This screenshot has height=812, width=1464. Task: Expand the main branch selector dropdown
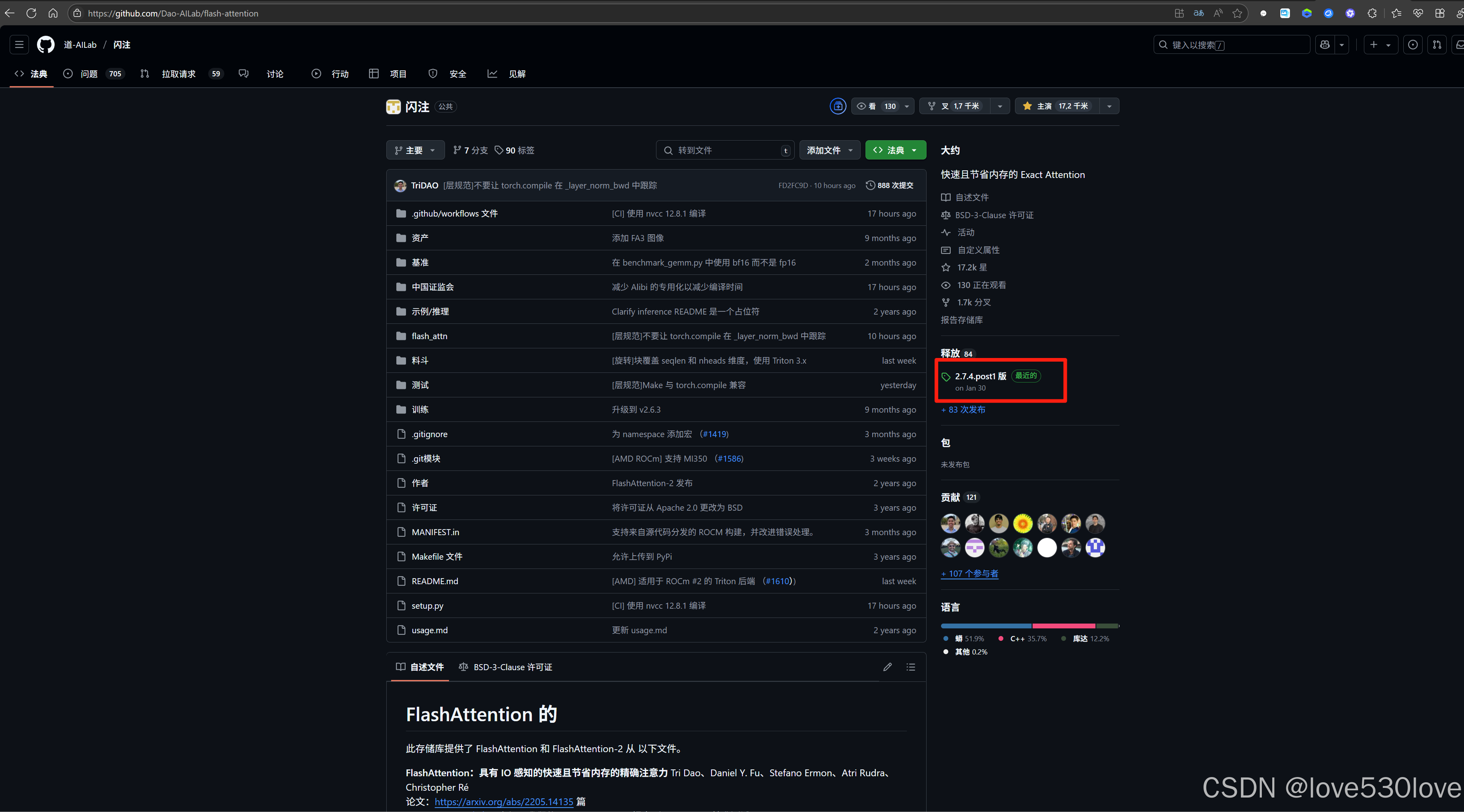(415, 150)
